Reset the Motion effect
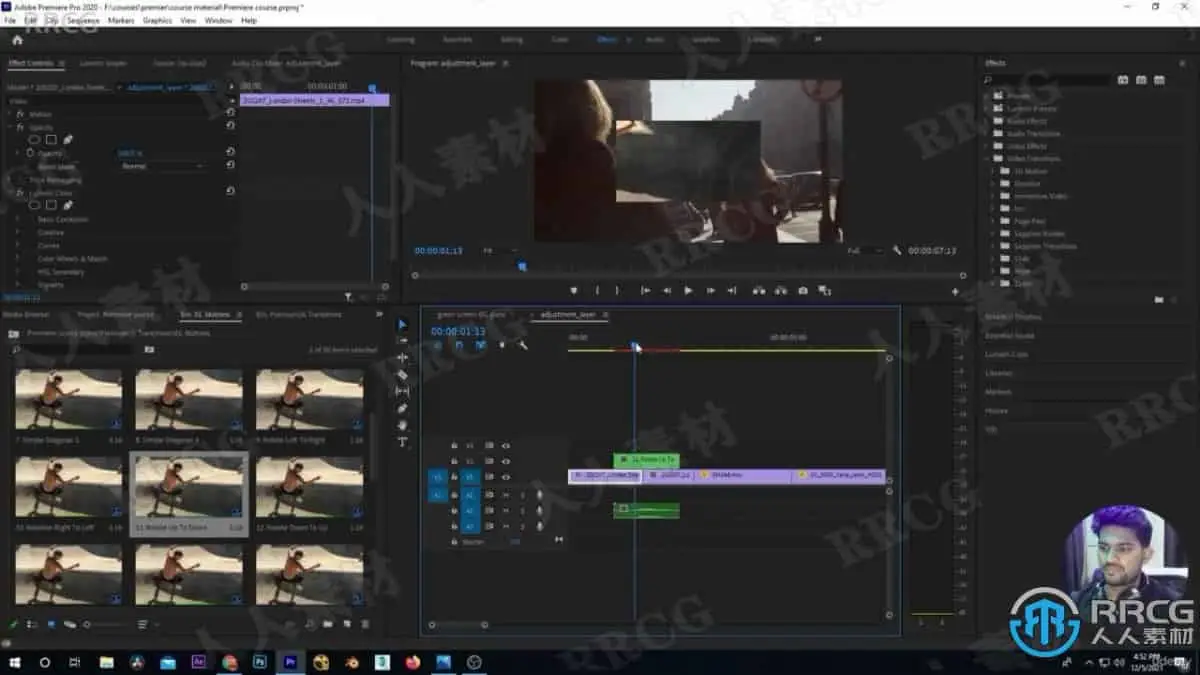 coord(230,113)
